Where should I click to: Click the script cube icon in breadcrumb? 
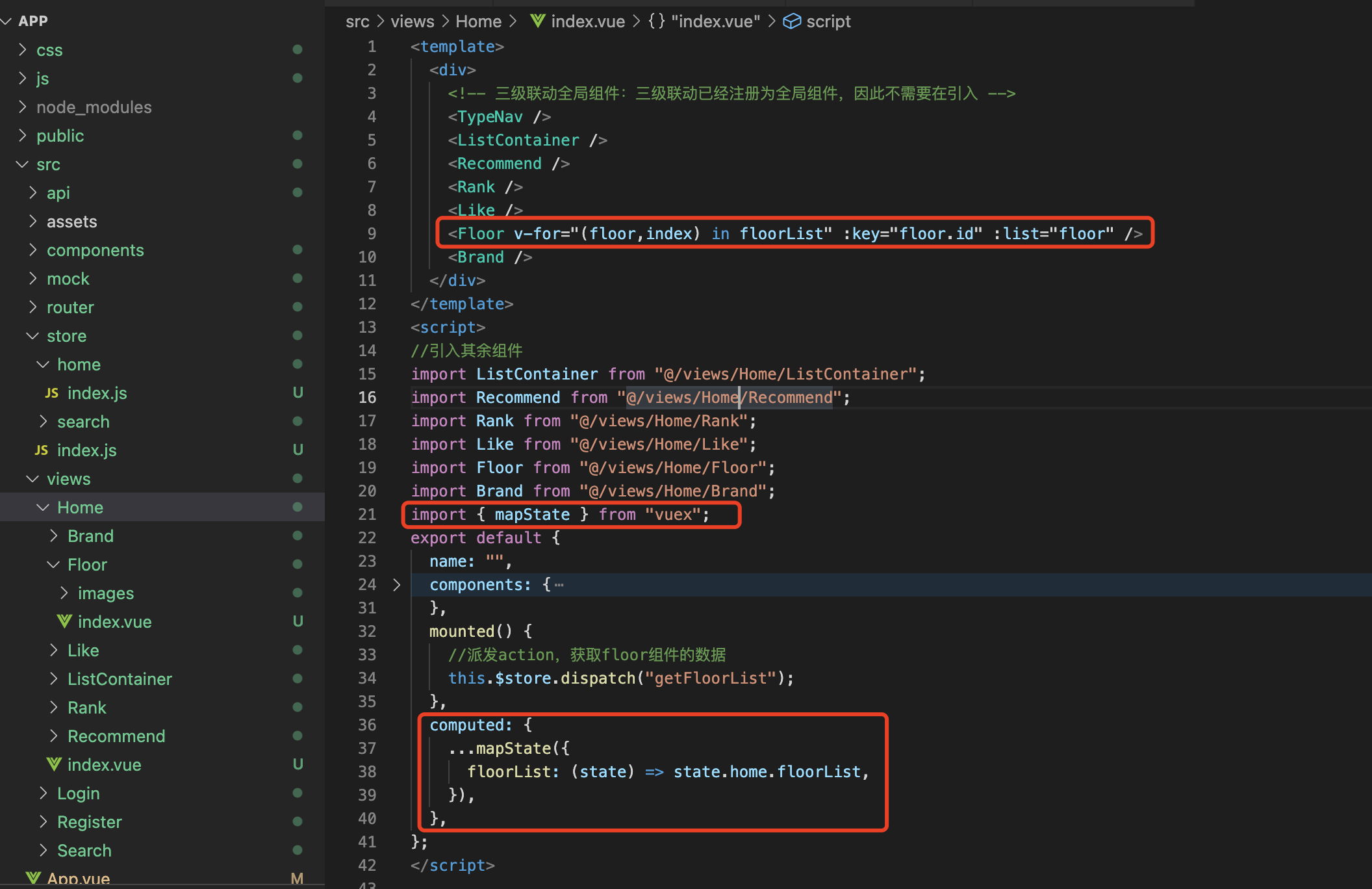coord(792,21)
